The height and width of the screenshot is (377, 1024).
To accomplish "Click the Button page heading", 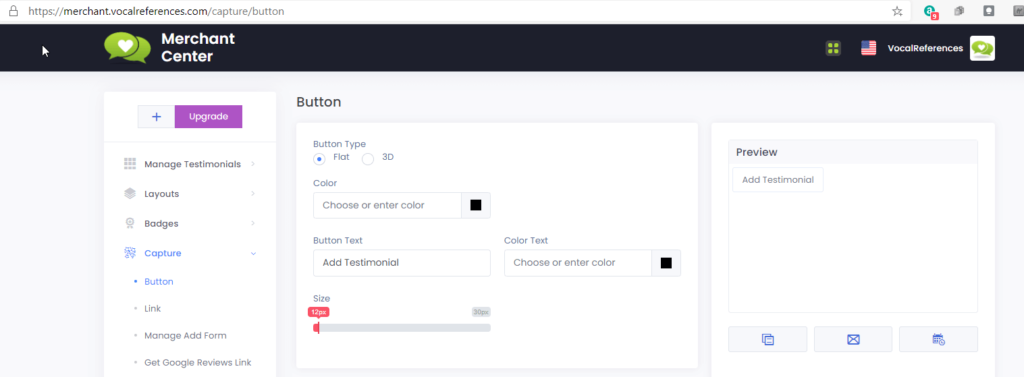I will 319,102.
